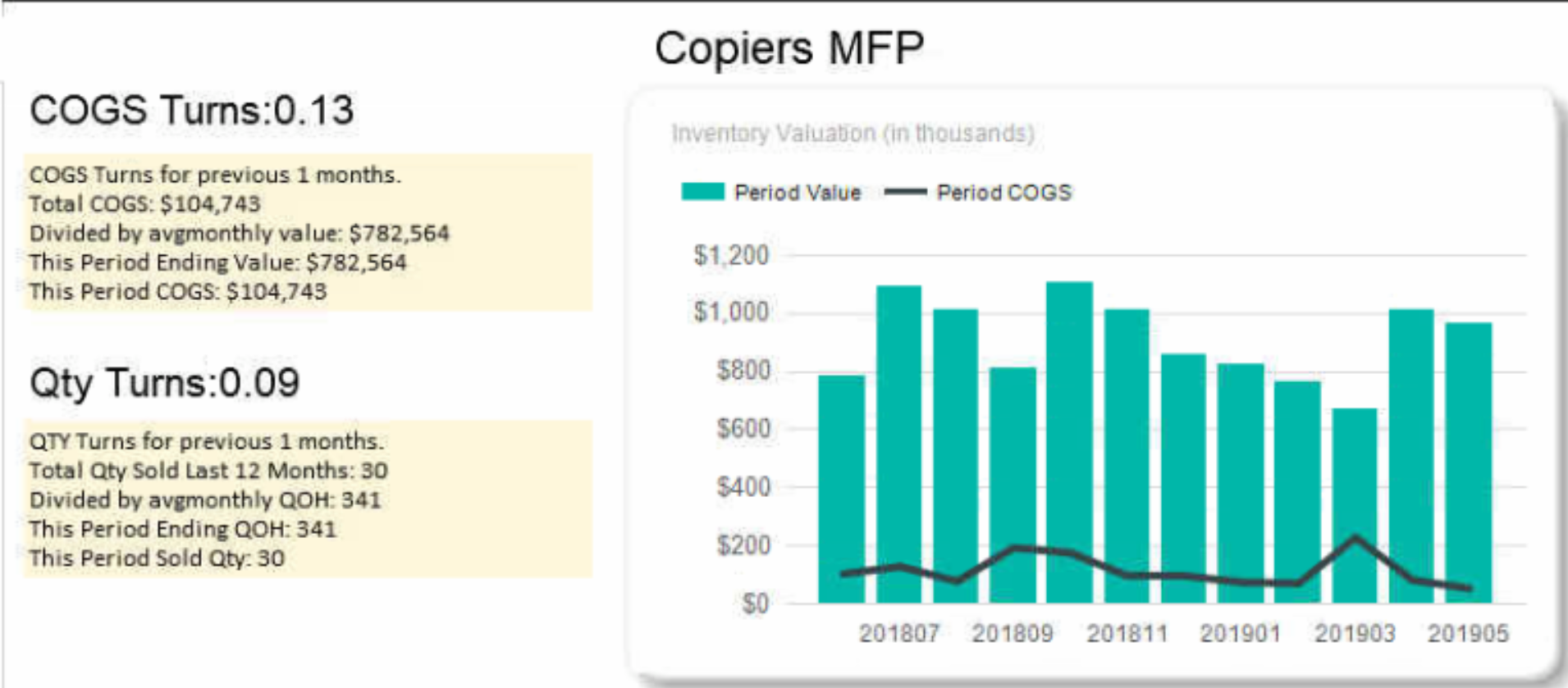
Task: Click the $1,200 y-axis label
Action: pyautogui.click(x=731, y=256)
